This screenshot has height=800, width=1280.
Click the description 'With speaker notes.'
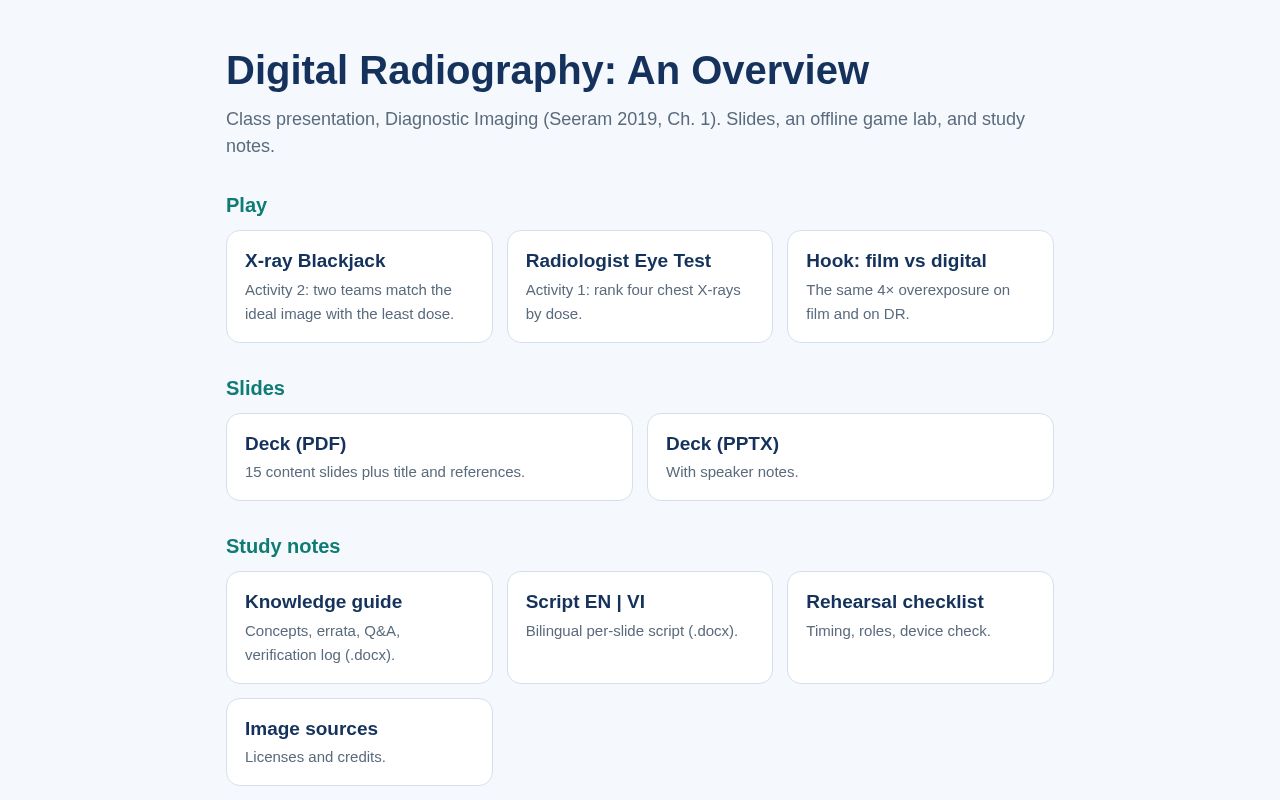click(x=732, y=472)
